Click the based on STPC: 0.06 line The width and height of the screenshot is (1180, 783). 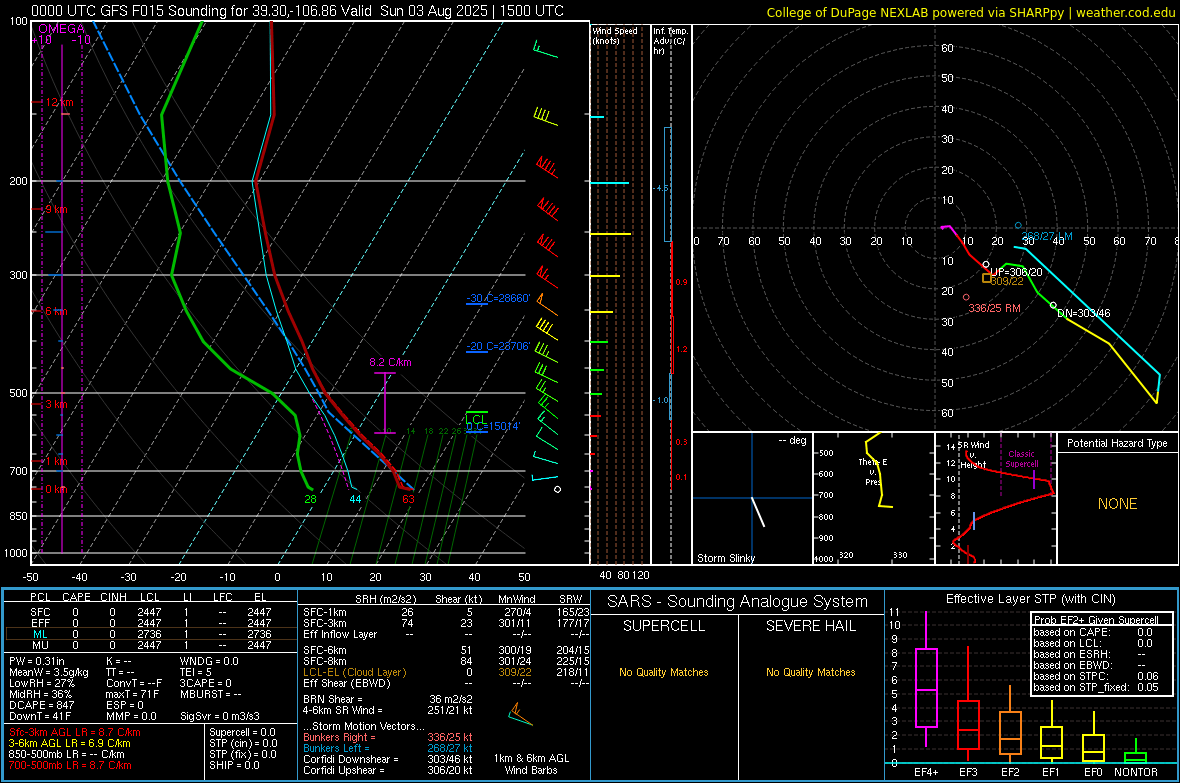pos(1096,676)
